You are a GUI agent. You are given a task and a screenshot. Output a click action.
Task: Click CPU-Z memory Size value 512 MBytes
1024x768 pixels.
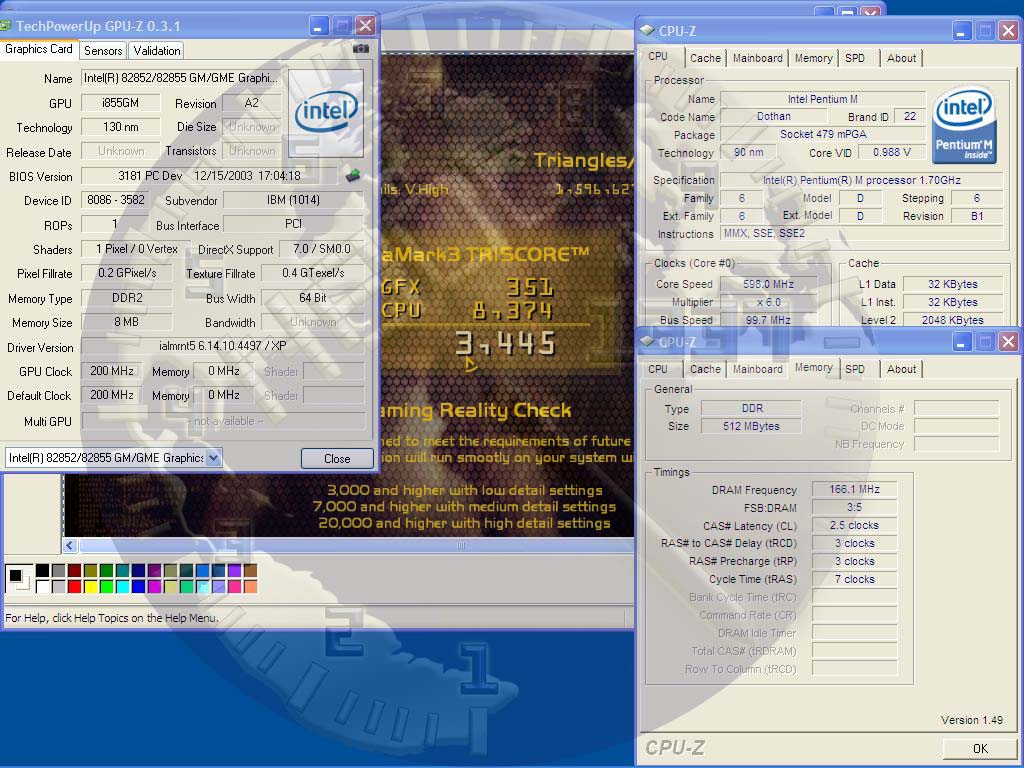click(751, 426)
